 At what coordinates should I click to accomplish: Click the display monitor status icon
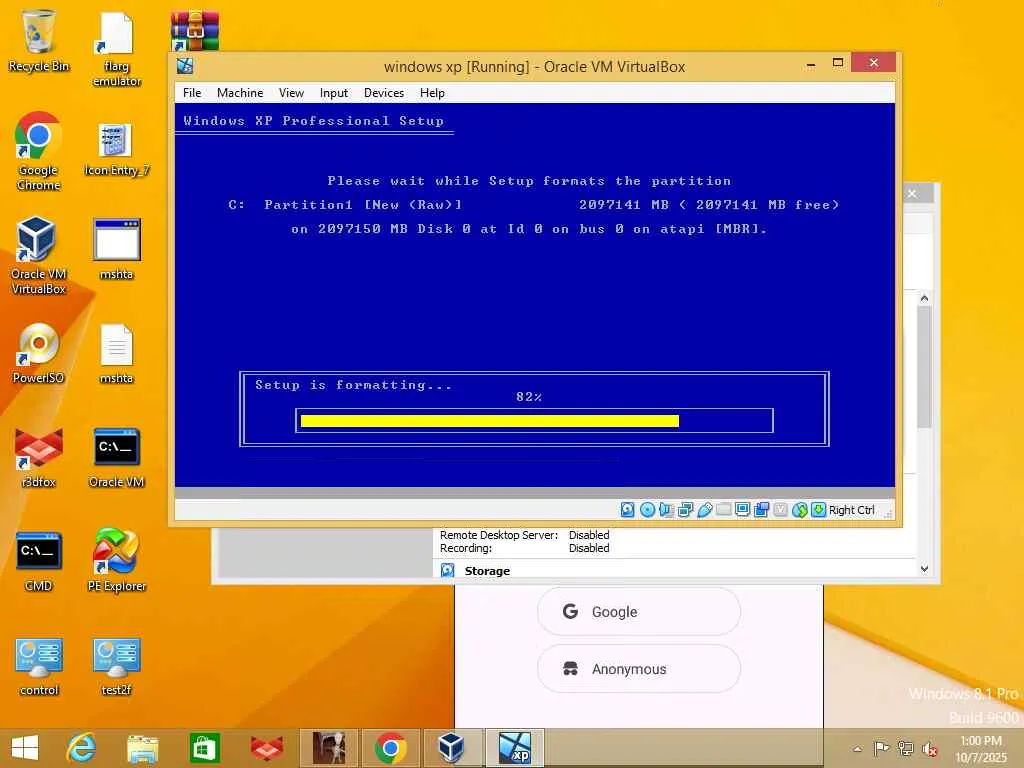tap(743, 510)
